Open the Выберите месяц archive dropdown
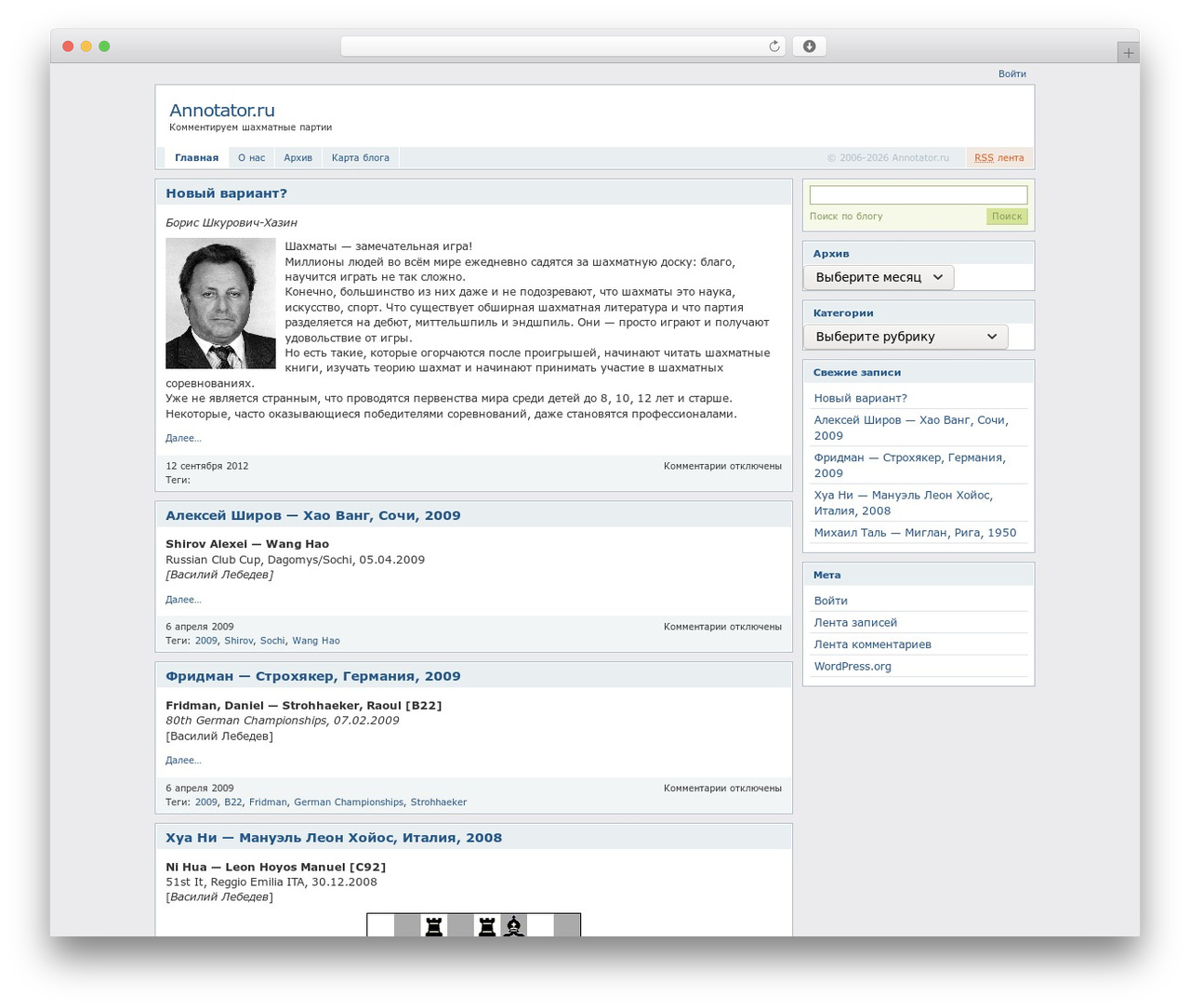The width and height of the screenshot is (1190, 1008). tap(879, 277)
